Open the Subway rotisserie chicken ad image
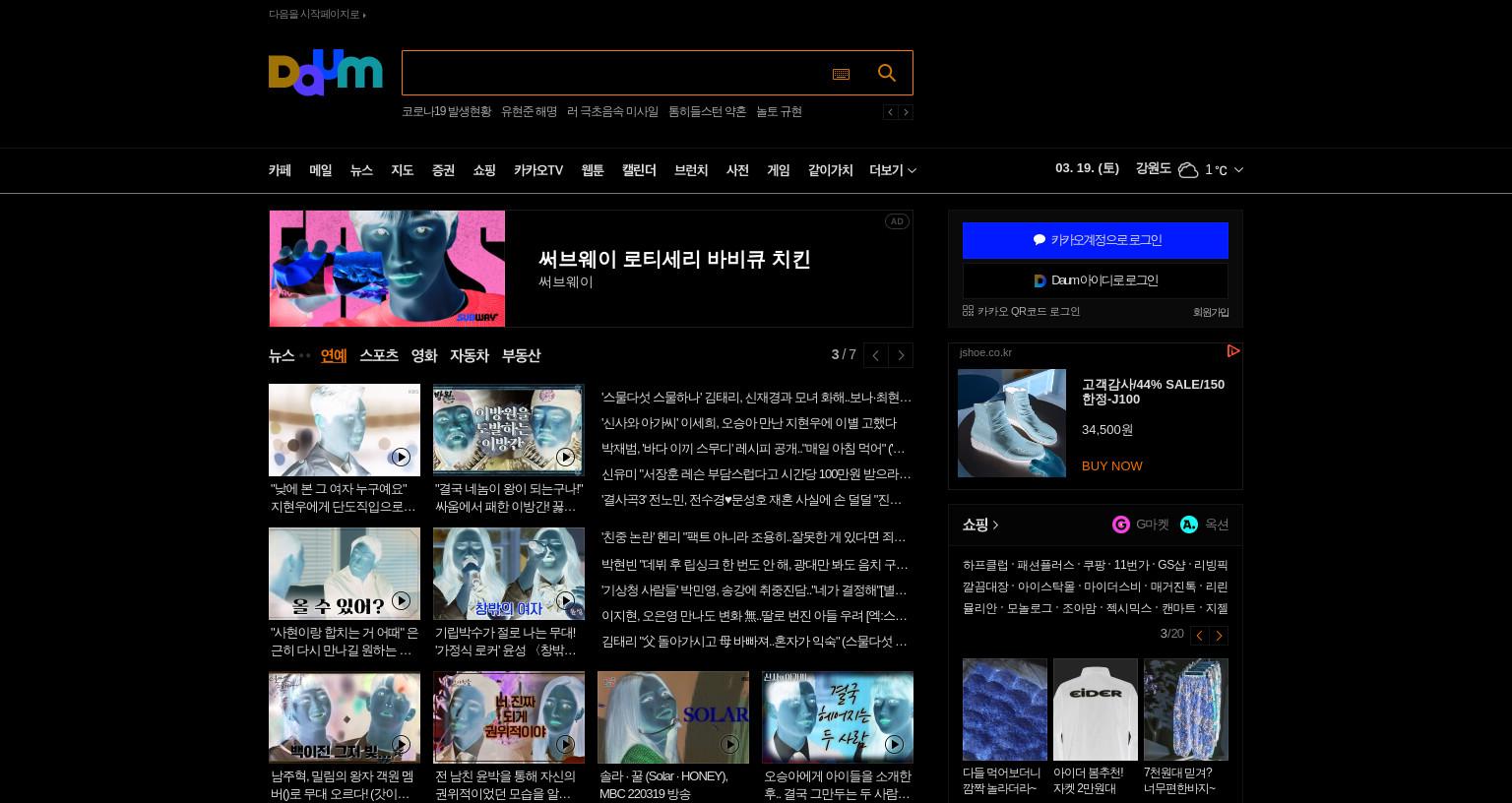Screen dimensions: 1512x803 click(x=387, y=269)
